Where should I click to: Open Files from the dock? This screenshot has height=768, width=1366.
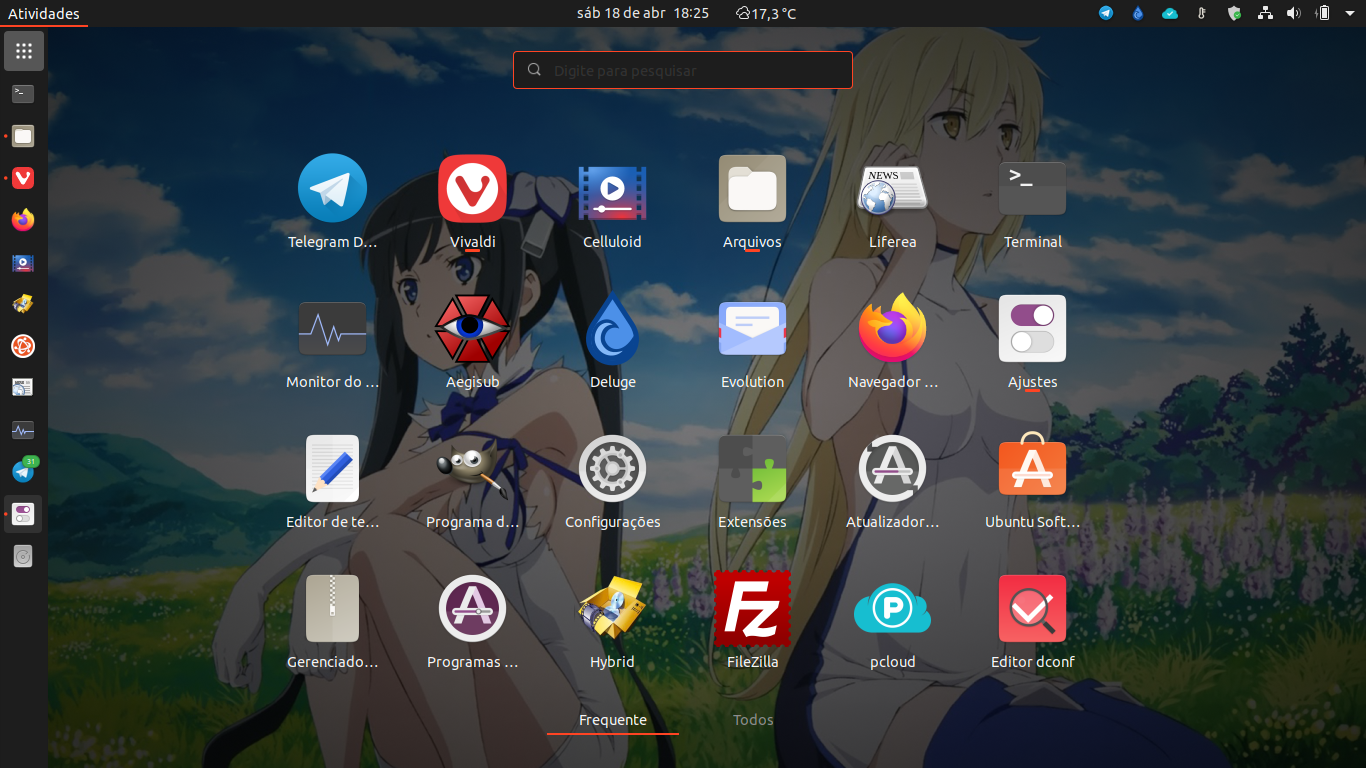coord(23,136)
